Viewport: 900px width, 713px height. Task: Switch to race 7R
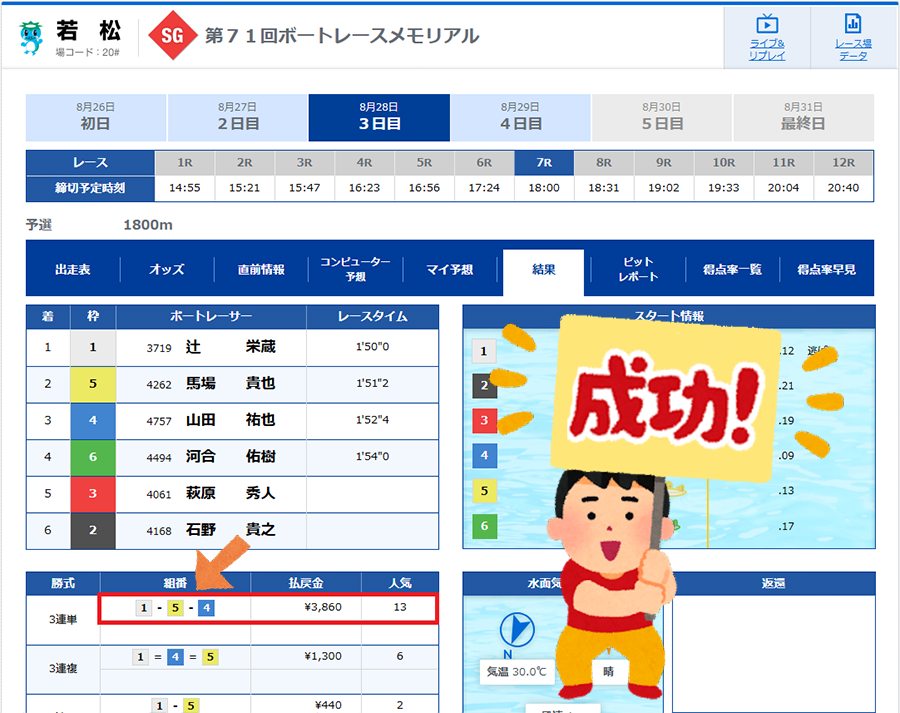[544, 163]
